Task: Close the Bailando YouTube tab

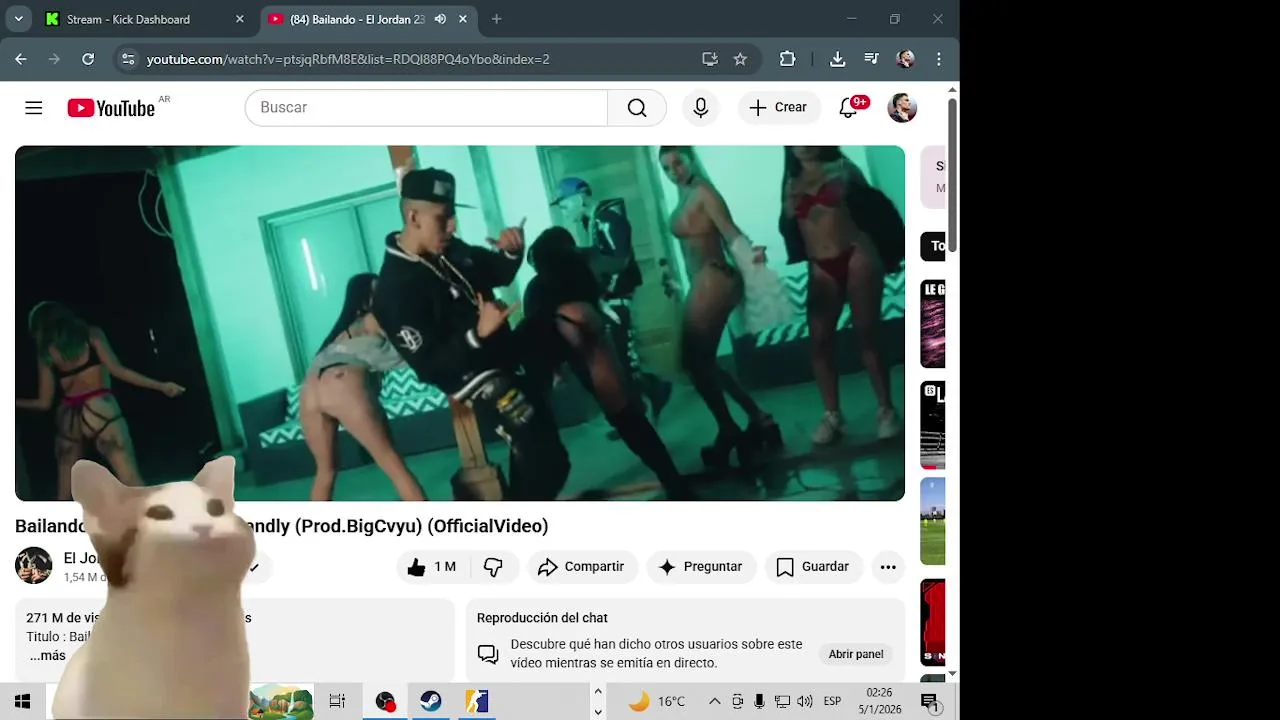Action: [x=463, y=19]
